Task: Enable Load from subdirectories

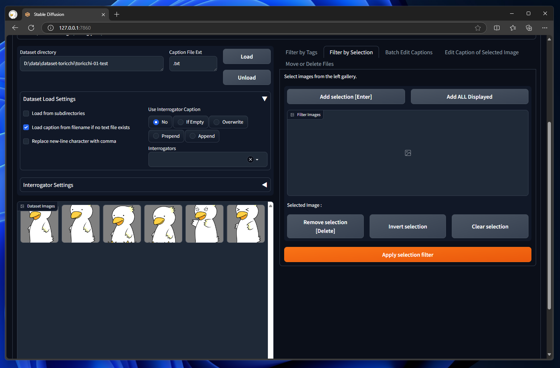Action: pyautogui.click(x=26, y=113)
